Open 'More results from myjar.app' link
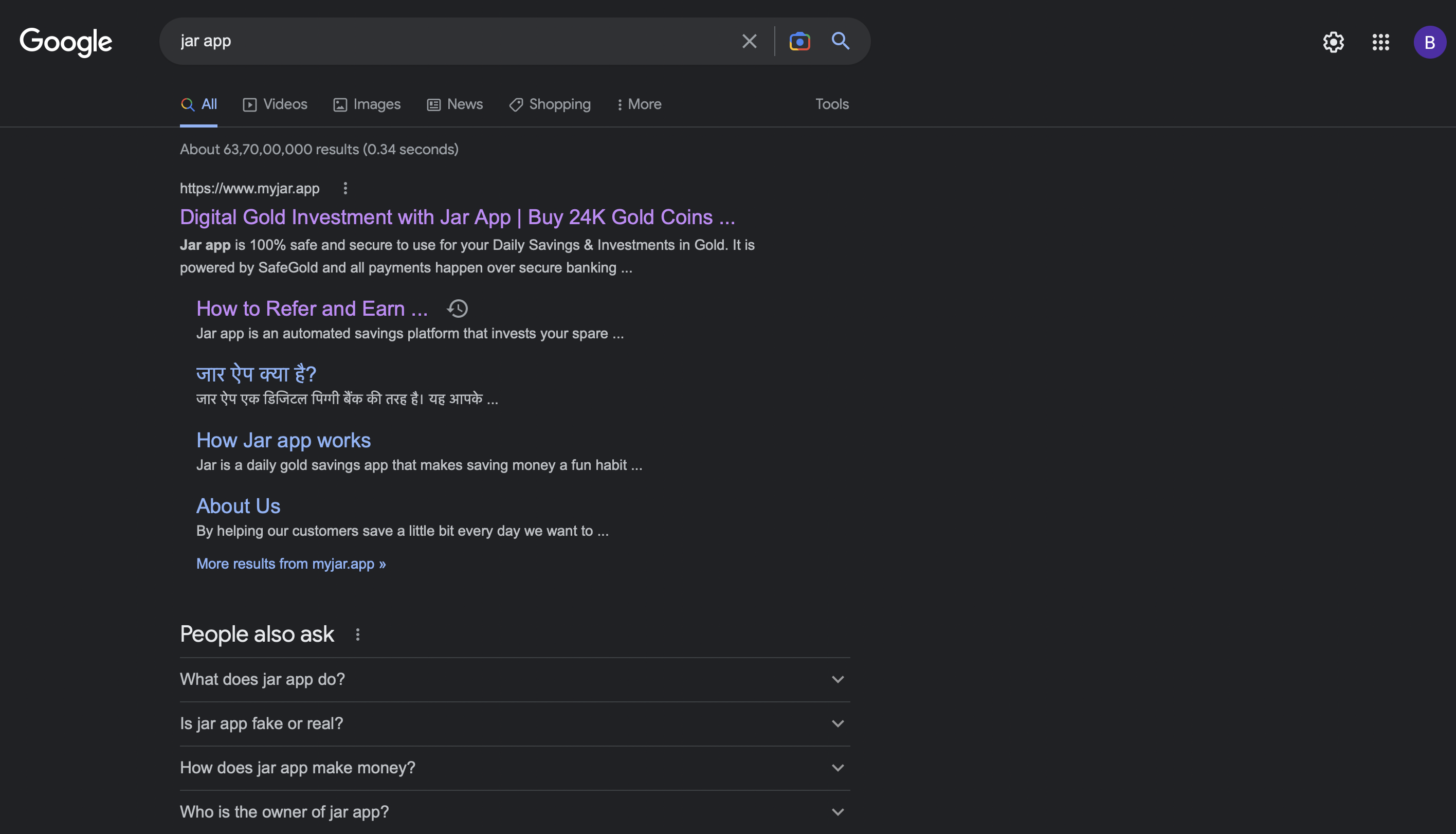1456x834 pixels. (291, 564)
